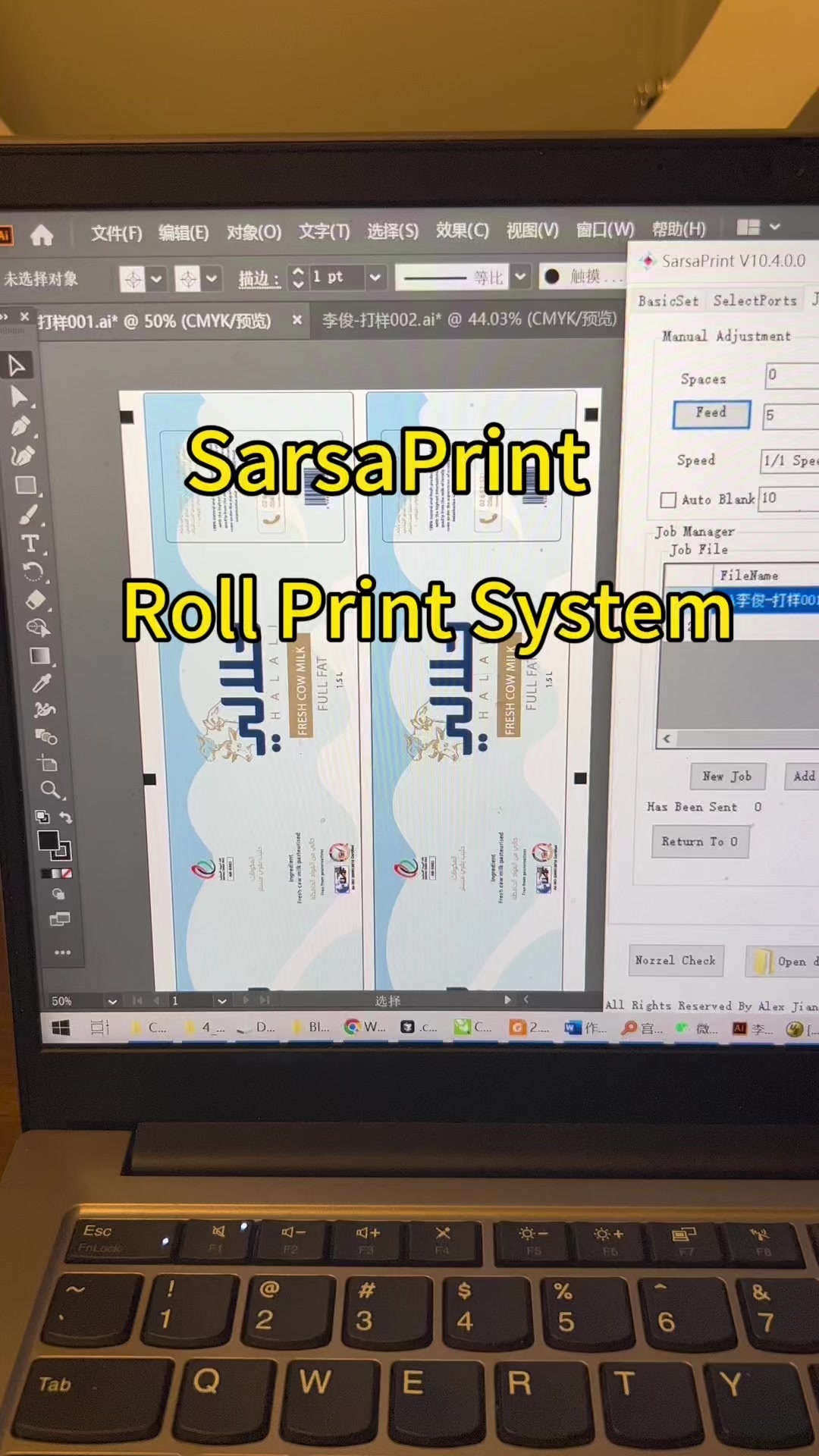Open SelectPorts tab in SarsaPrint
Viewport: 819px width, 1456px height.
(x=755, y=300)
